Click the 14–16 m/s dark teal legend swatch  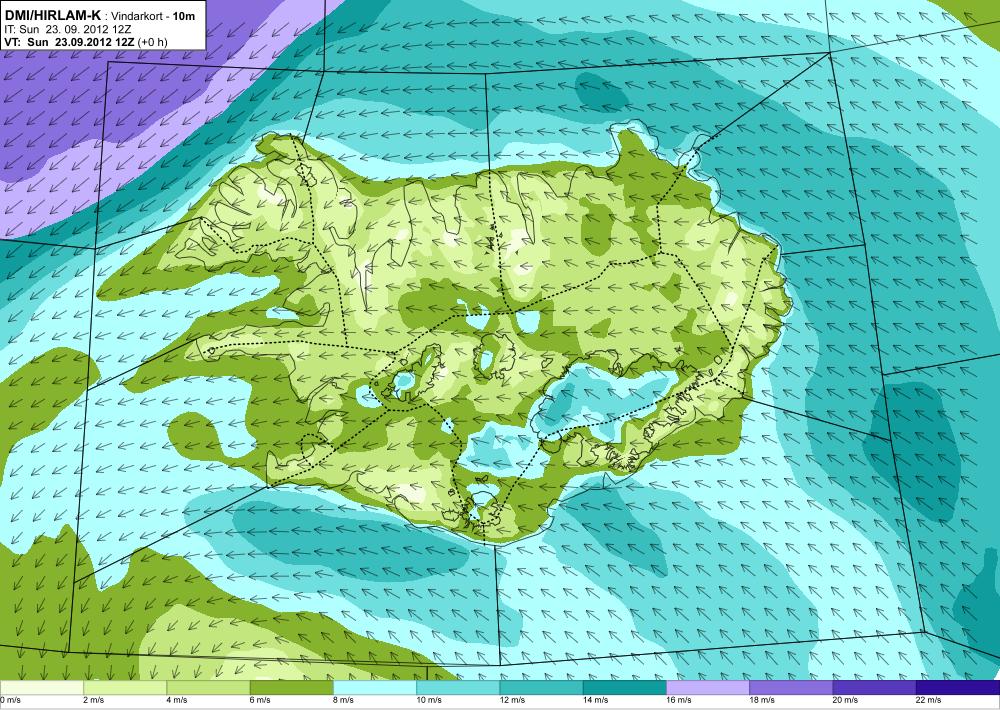click(x=625, y=688)
